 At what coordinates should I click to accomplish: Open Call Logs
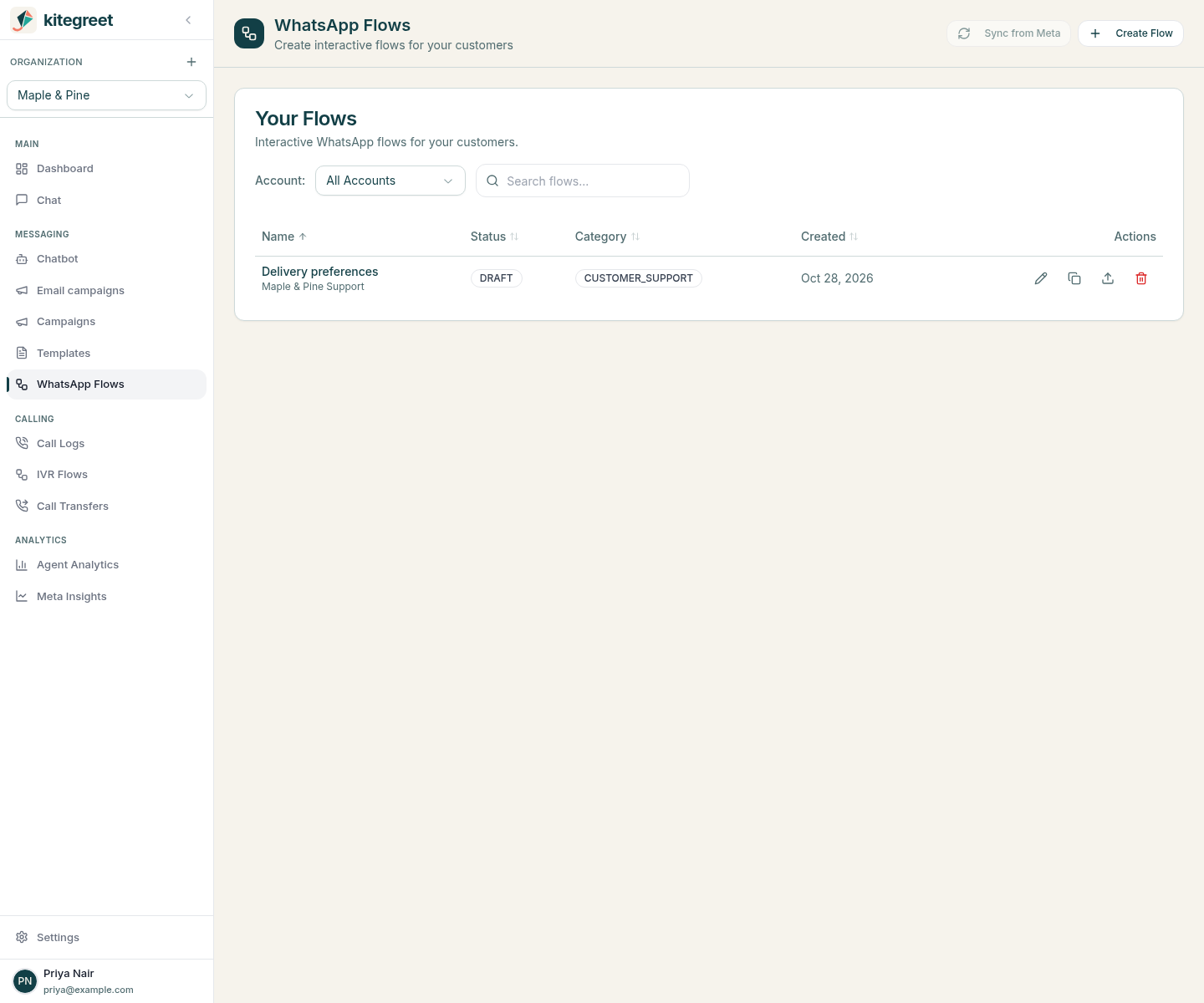click(x=106, y=444)
